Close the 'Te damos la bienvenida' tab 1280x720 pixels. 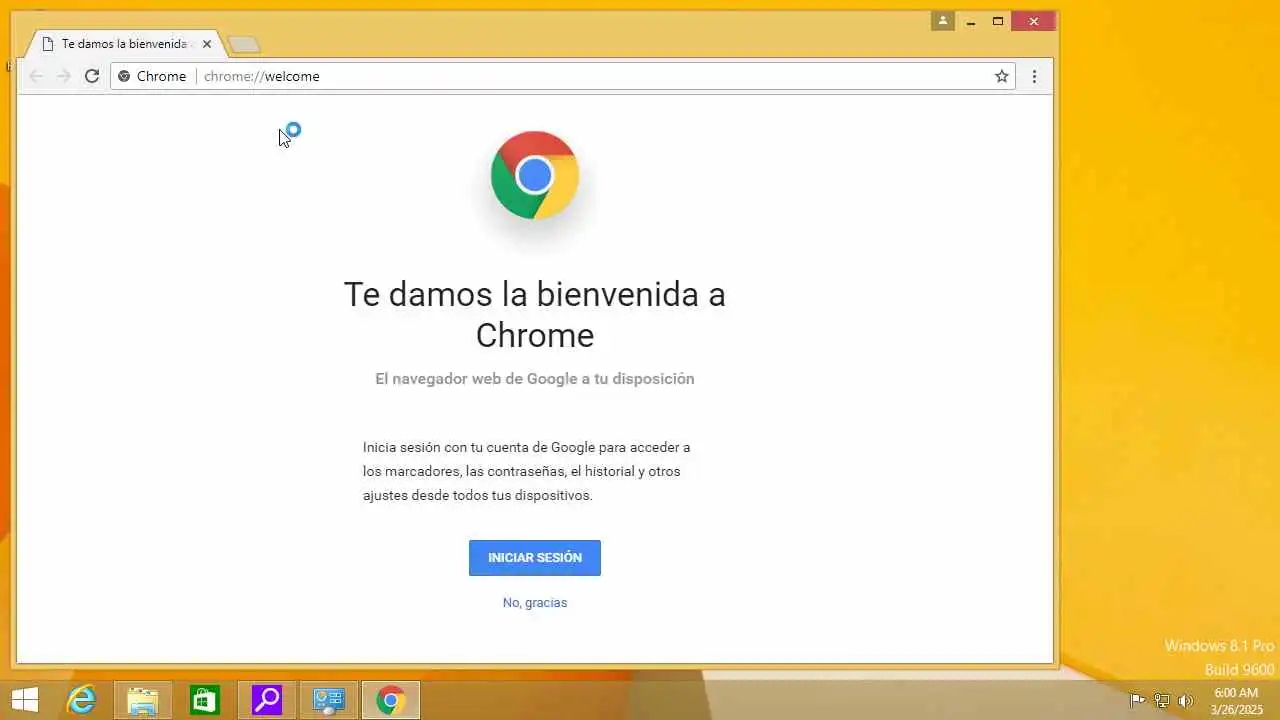click(207, 44)
